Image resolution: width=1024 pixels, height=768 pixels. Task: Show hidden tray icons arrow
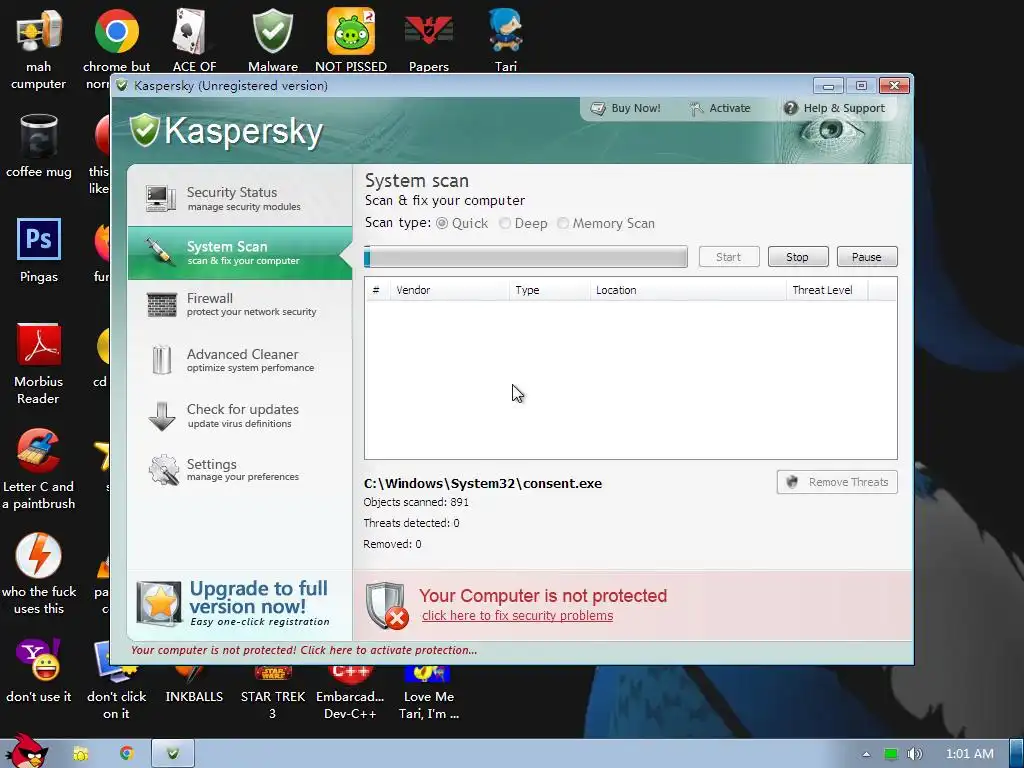(866, 754)
